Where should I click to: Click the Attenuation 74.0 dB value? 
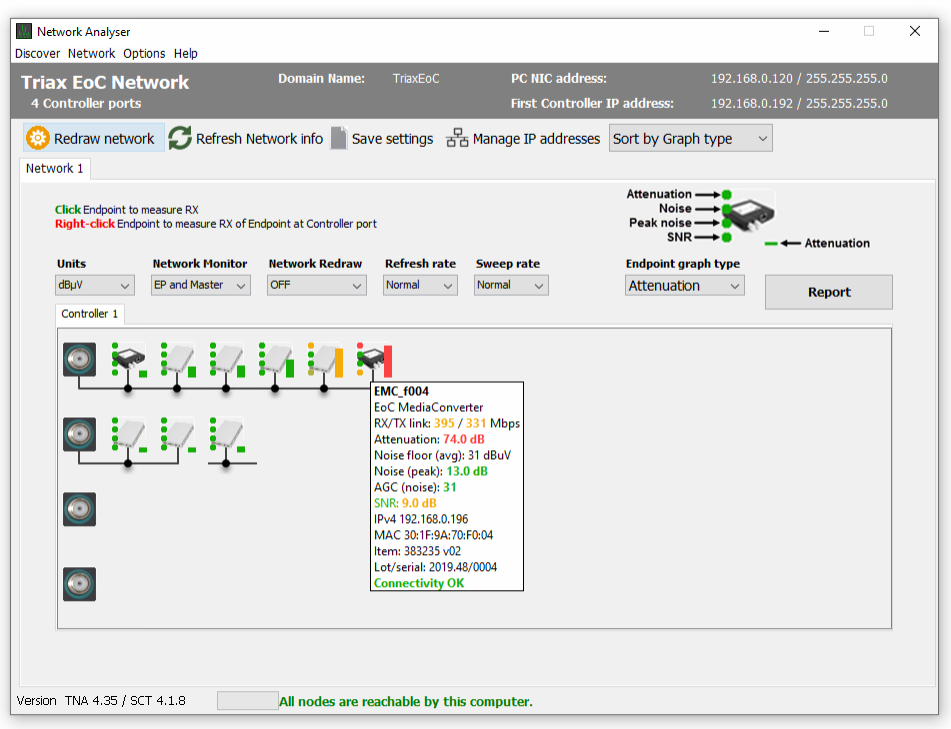click(x=463, y=439)
